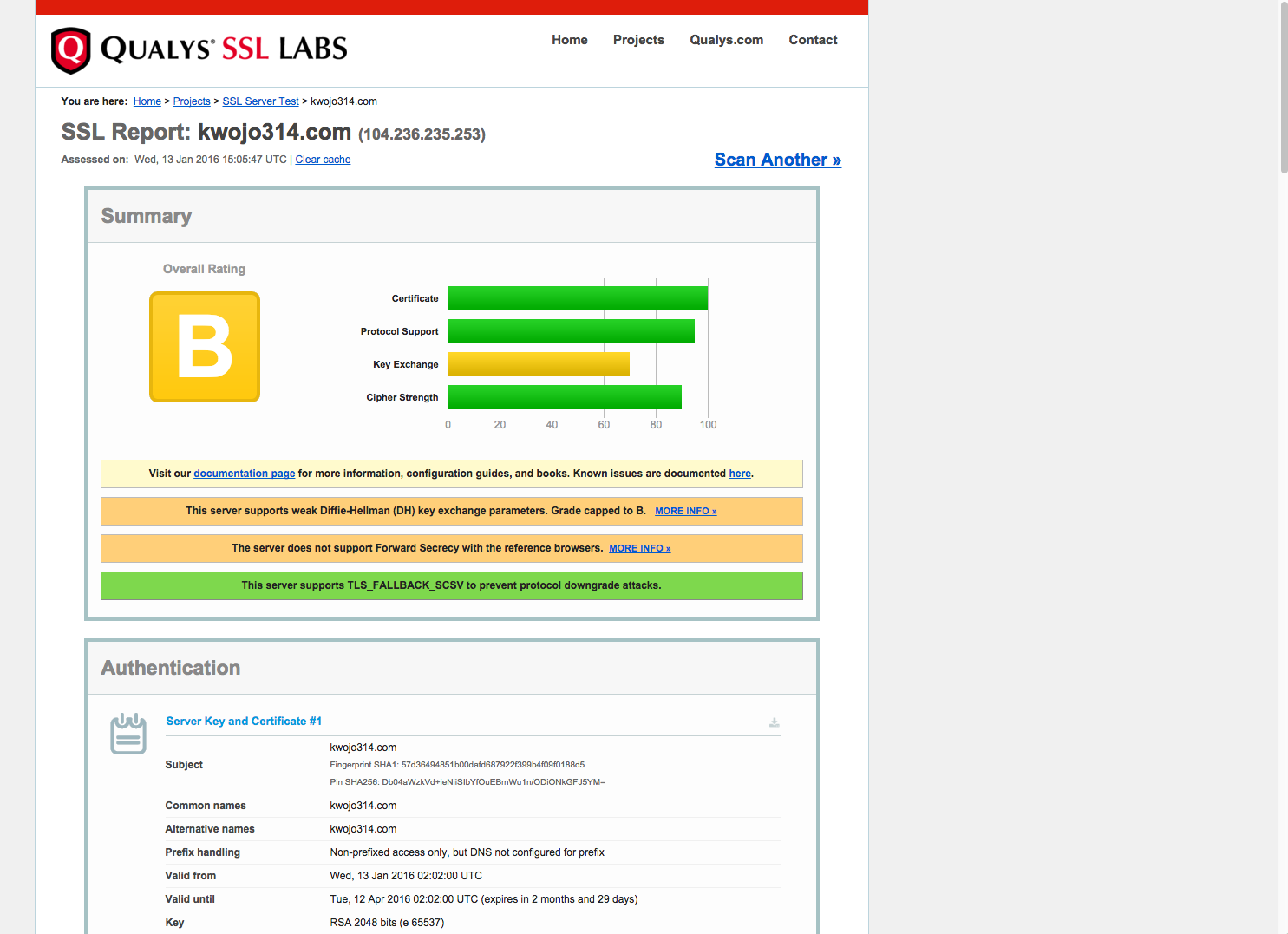The height and width of the screenshot is (934, 1288).
Task: Open MORE INFO for Forward Secrecy warning
Action: pos(640,549)
